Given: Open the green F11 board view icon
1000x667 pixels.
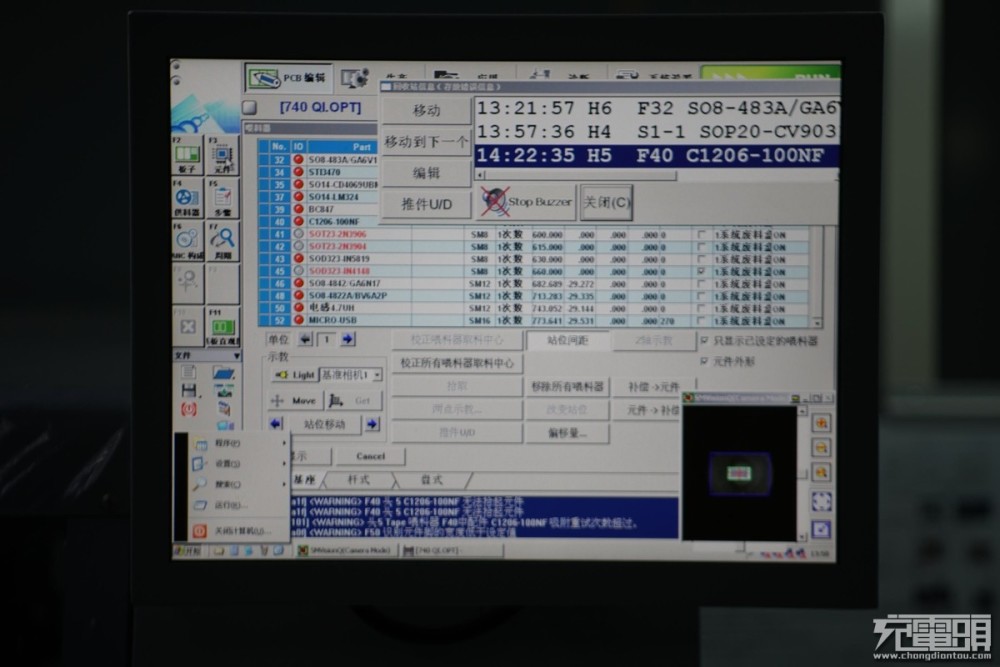Looking at the screenshot, I should tap(223, 328).
